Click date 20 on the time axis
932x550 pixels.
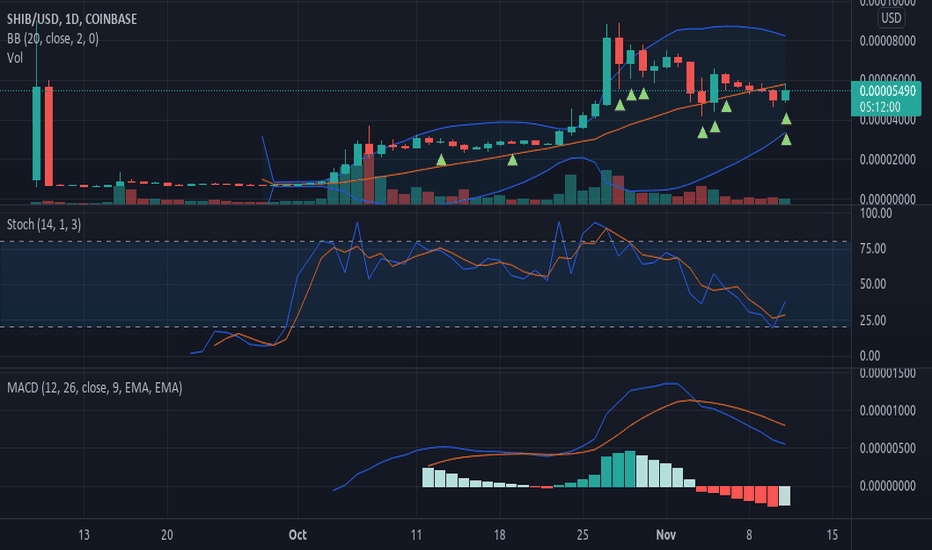tap(167, 535)
